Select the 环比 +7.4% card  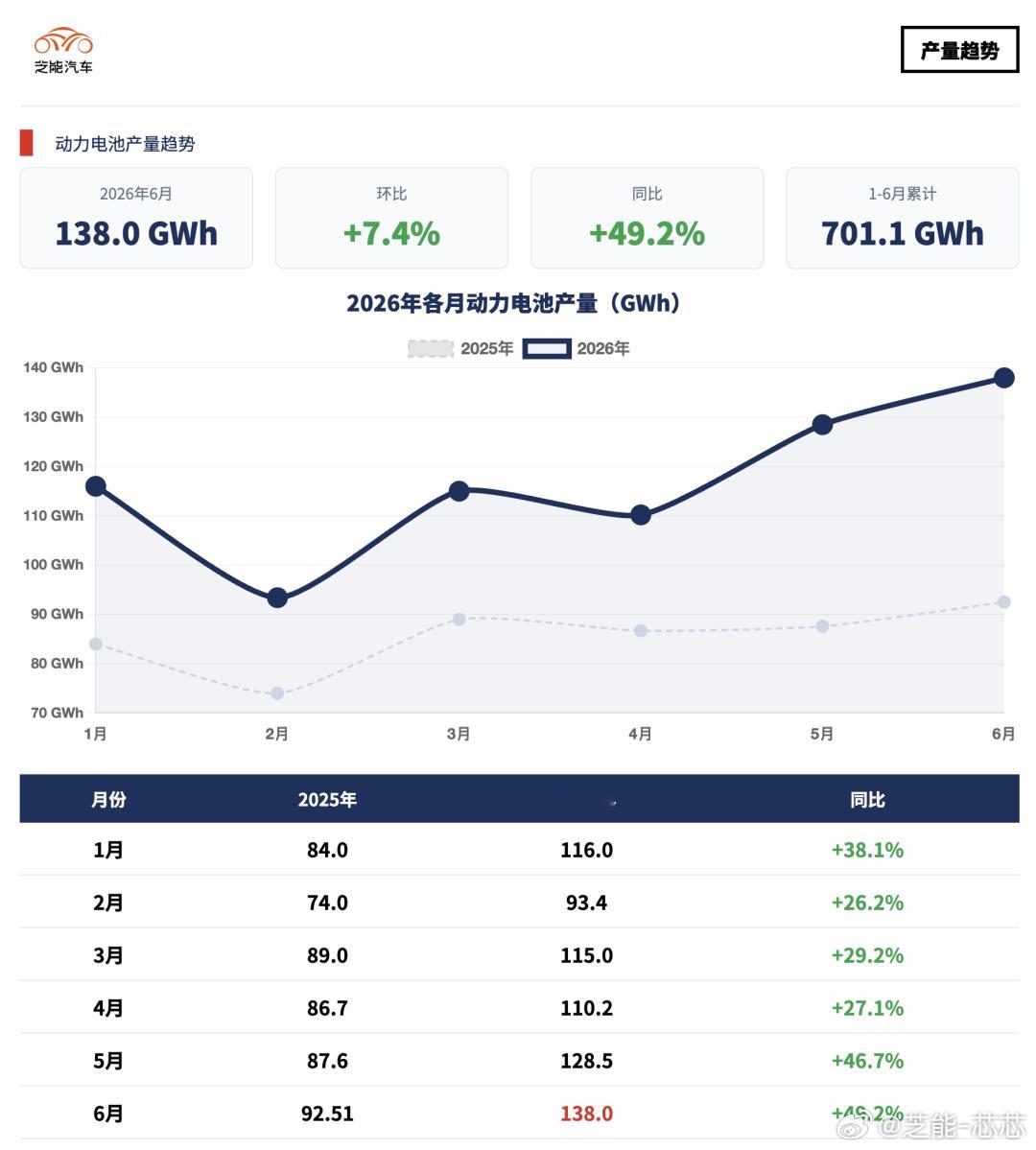click(391, 218)
